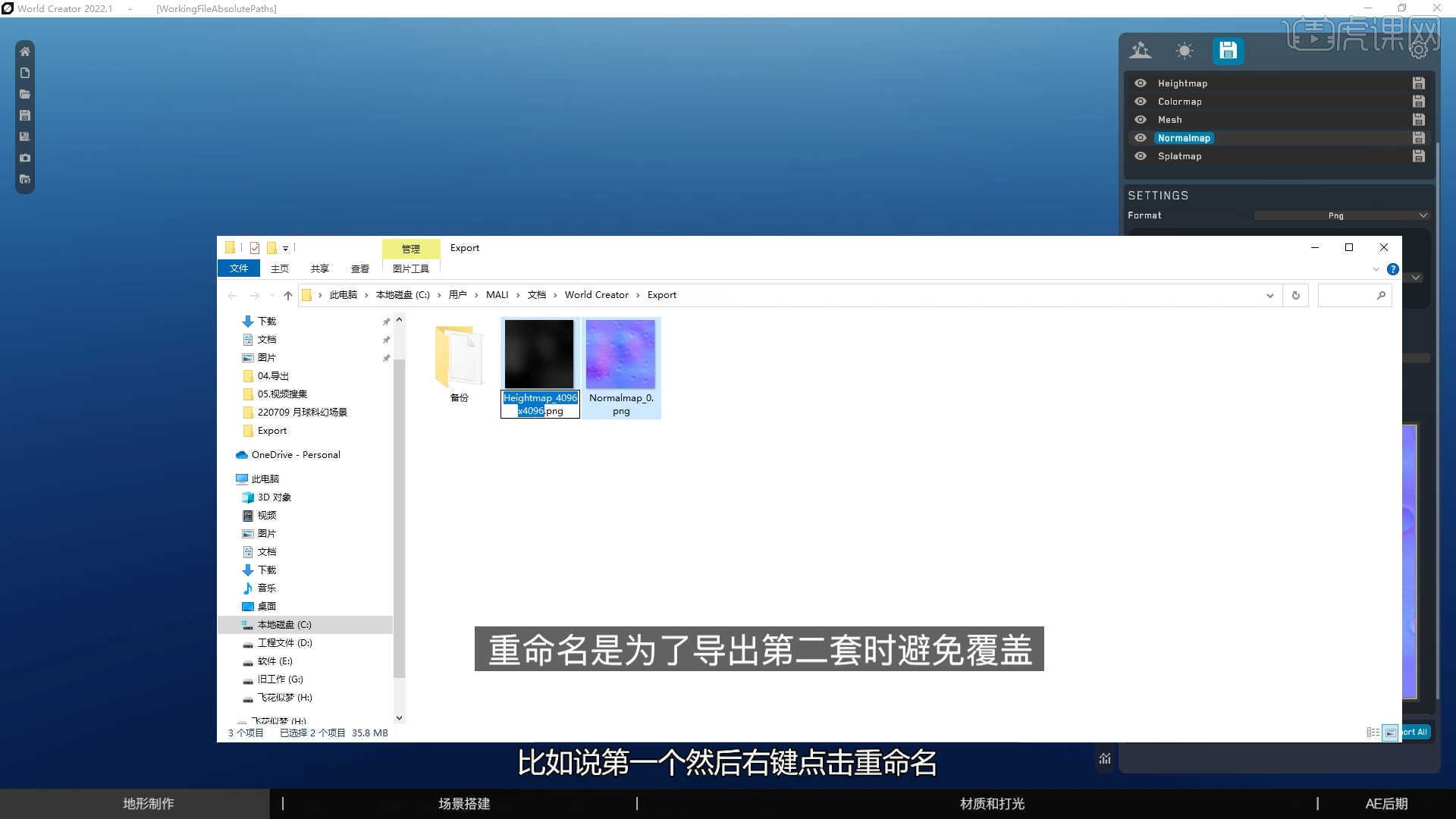Viewport: 1456px width, 819px height.
Task: Switch to the sun lighting tab icon
Action: [x=1184, y=51]
